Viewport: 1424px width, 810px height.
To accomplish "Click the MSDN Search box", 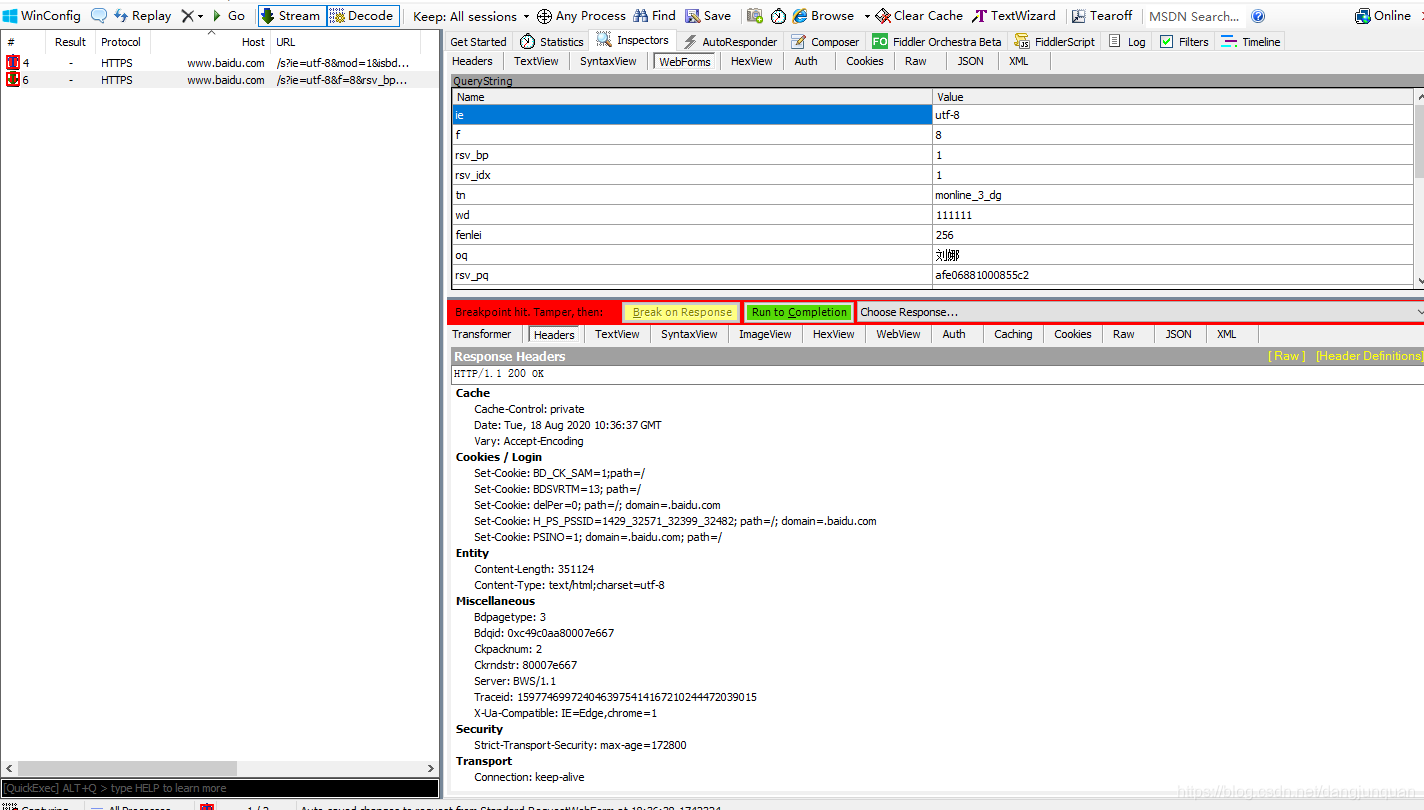I will click(1194, 16).
